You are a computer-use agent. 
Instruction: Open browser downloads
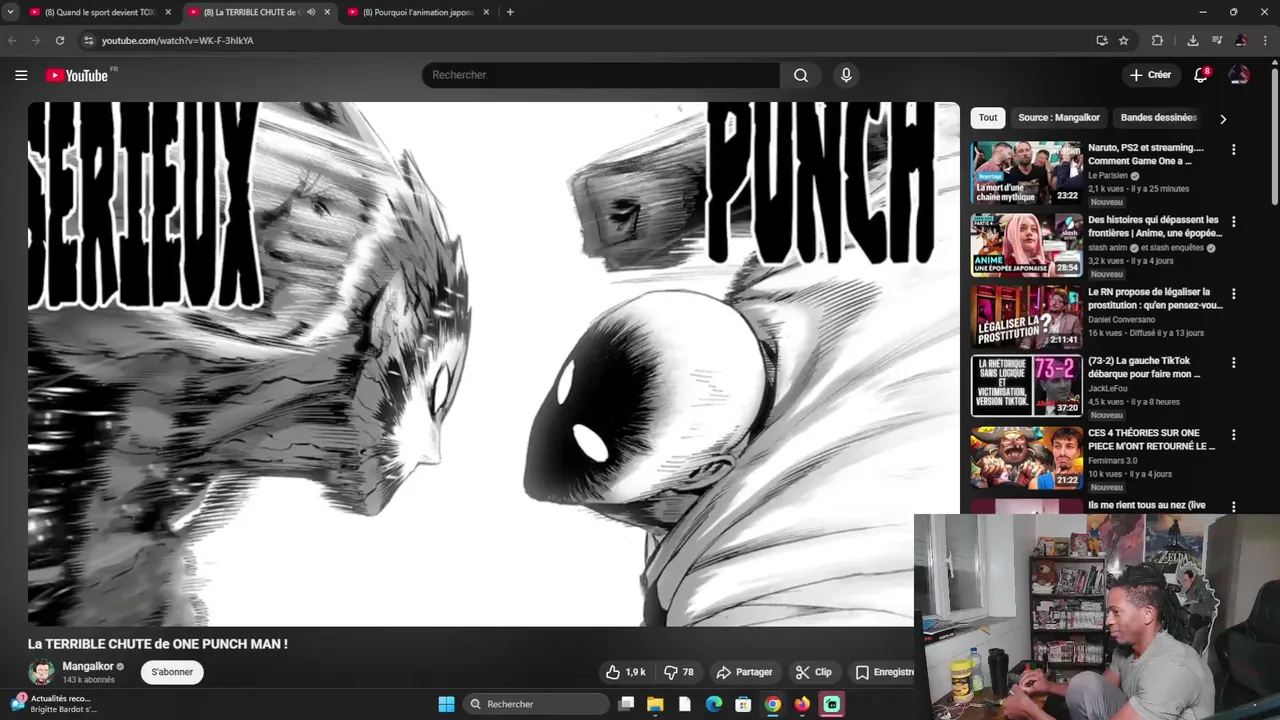1193,40
